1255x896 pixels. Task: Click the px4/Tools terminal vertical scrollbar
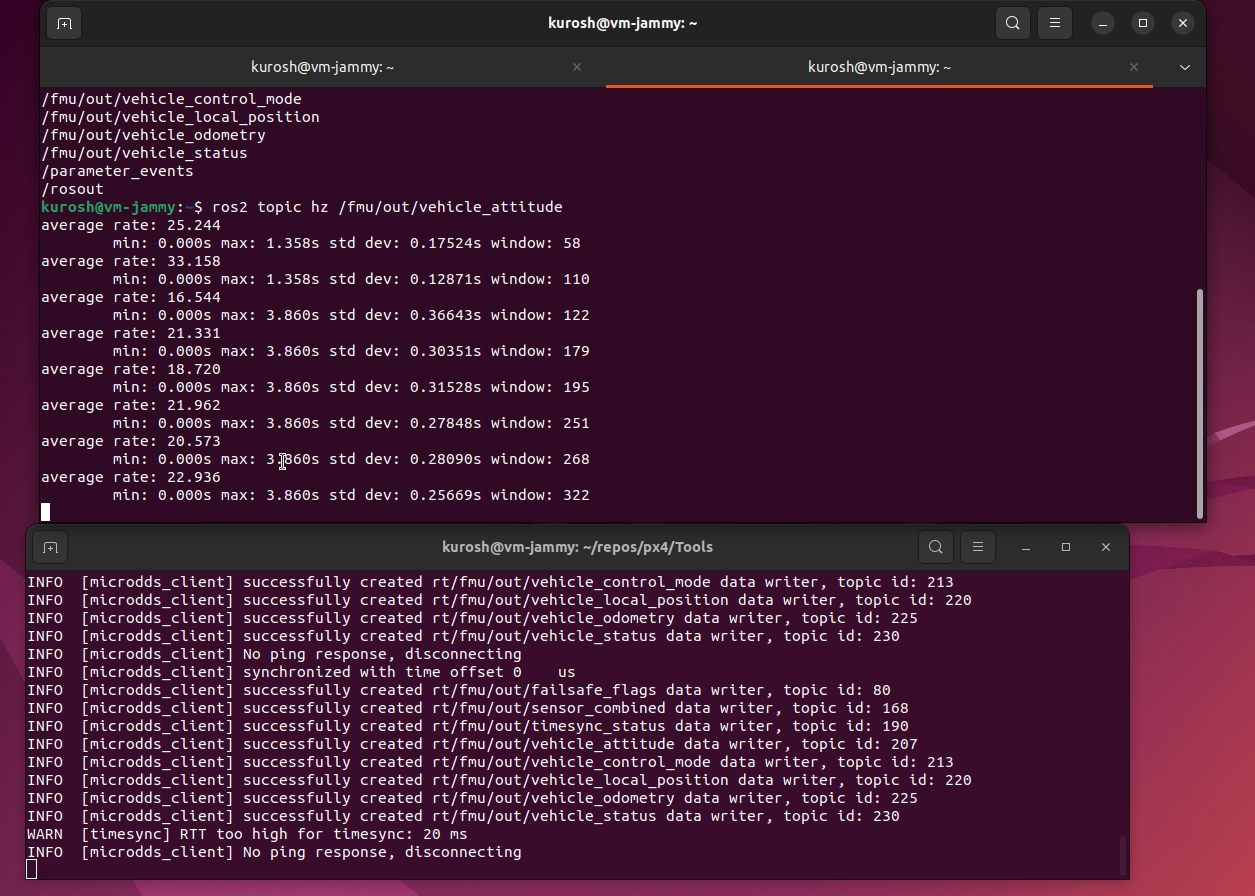1123,854
